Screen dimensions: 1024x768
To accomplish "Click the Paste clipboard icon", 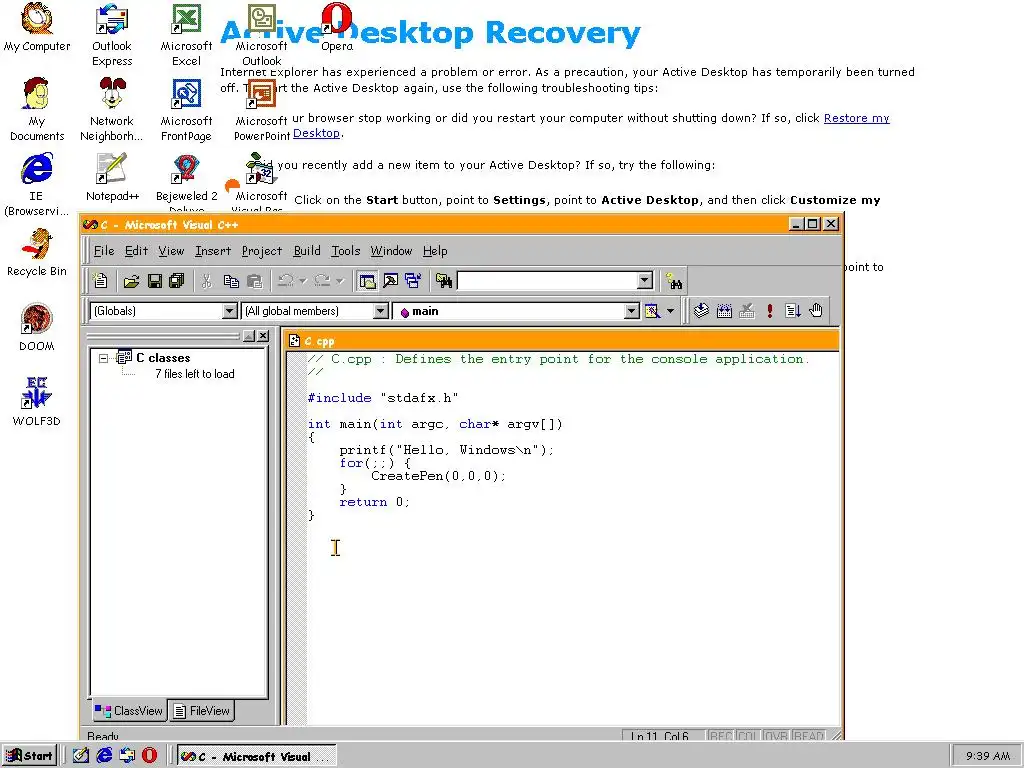I will [254, 281].
